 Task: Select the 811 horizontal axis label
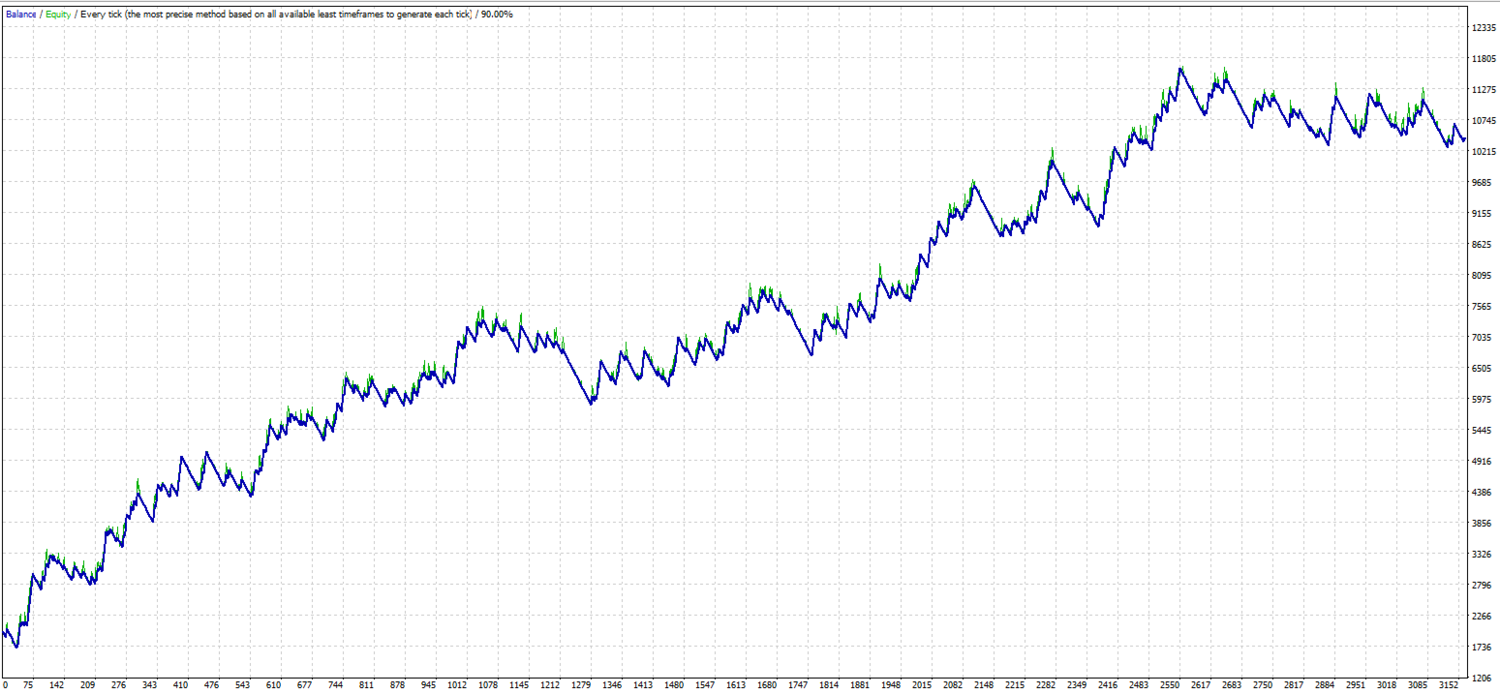366,686
